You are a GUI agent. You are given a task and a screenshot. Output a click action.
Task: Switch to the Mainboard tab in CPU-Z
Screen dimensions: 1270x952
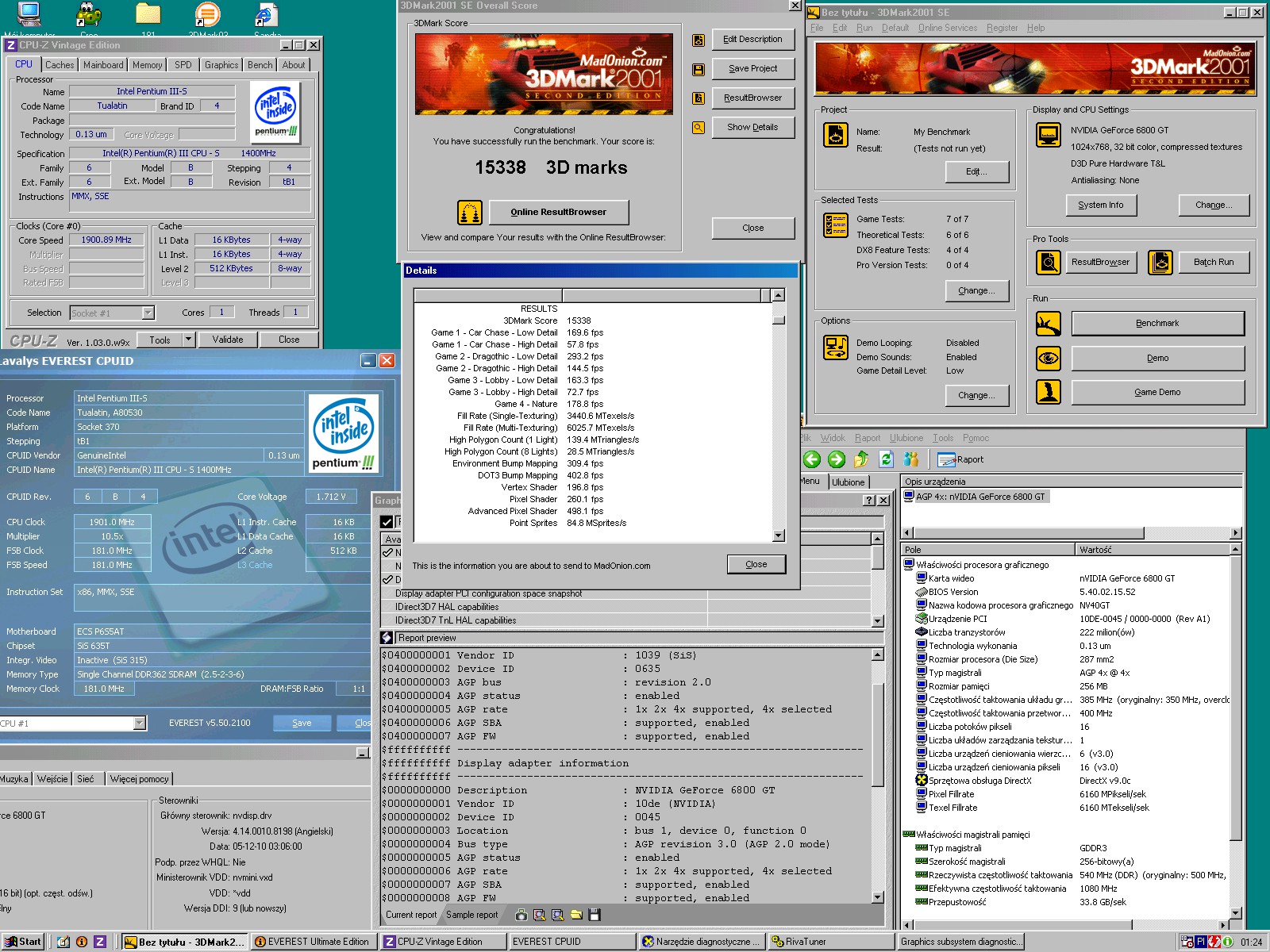(x=103, y=65)
